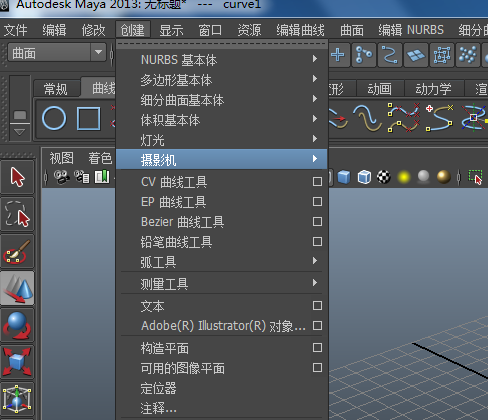488x420 pixels.
Task: Click the bookmarks icon in panel toolbar
Action: [102, 177]
